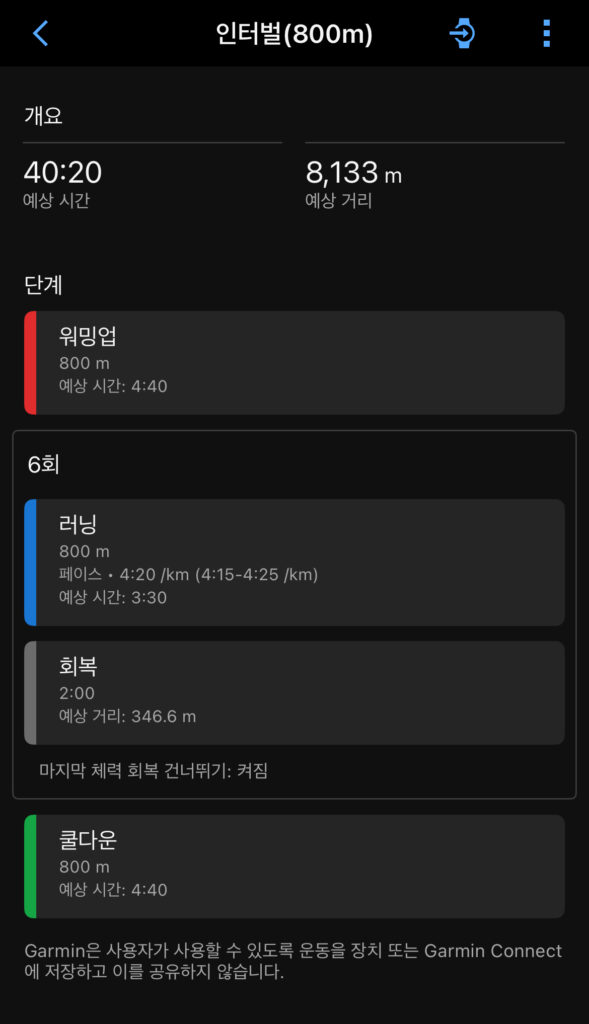Tap the 40:20 estimated time value
589x1024 pixels.
[x=63, y=172]
